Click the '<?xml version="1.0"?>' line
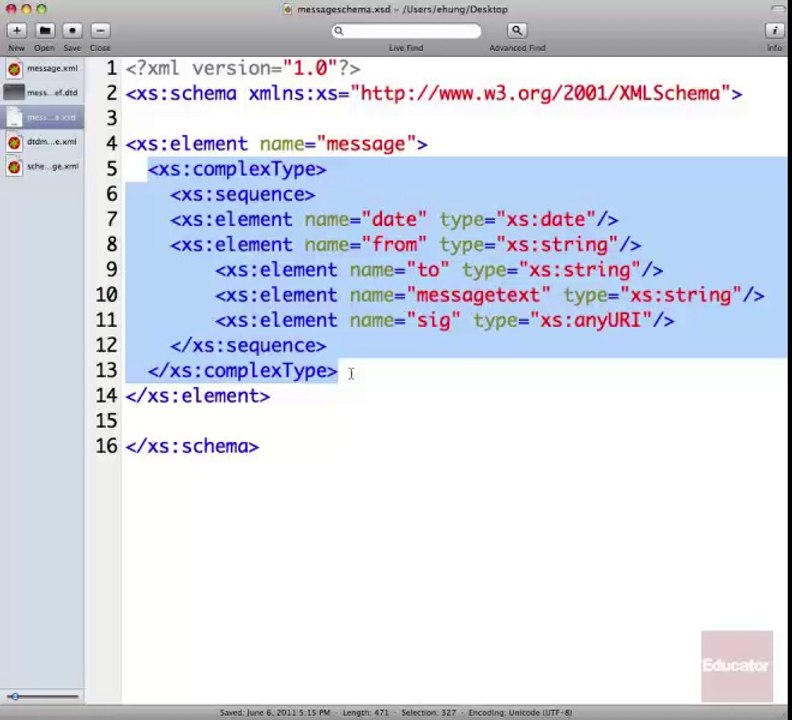This screenshot has width=792, height=720. click(243, 68)
